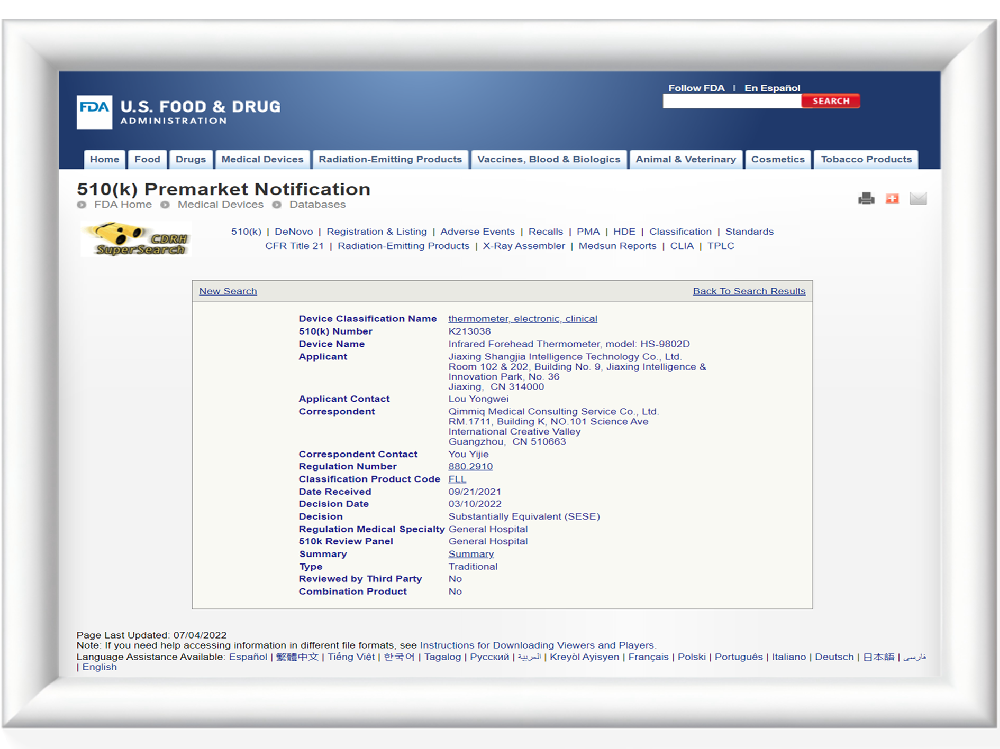
Task: Select Deutsch language link
Action: [834, 657]
